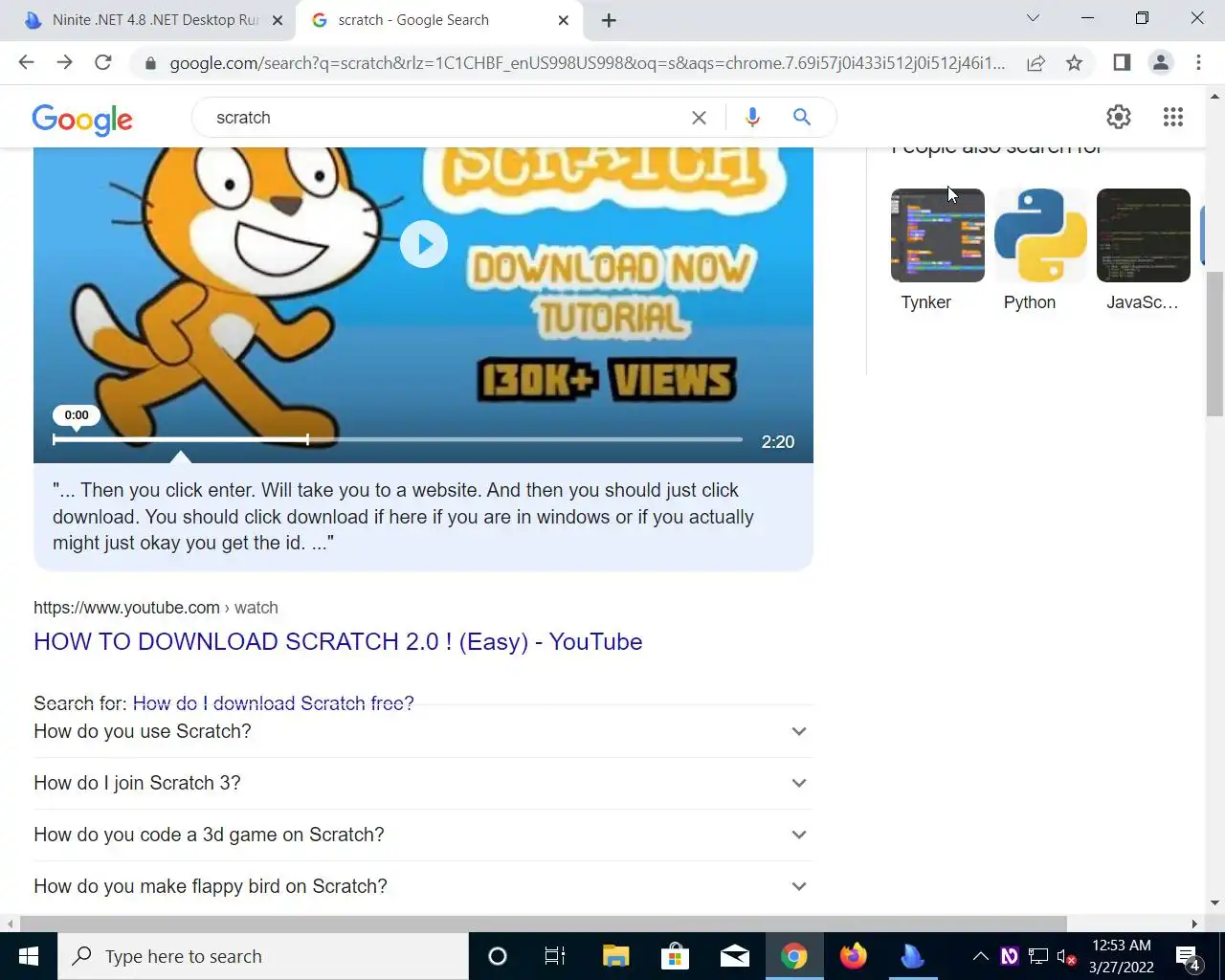Expand How do you use Scratch?
Image resolution: width=1225 pixels, height=980 pixels.
[x=423, y=731]
